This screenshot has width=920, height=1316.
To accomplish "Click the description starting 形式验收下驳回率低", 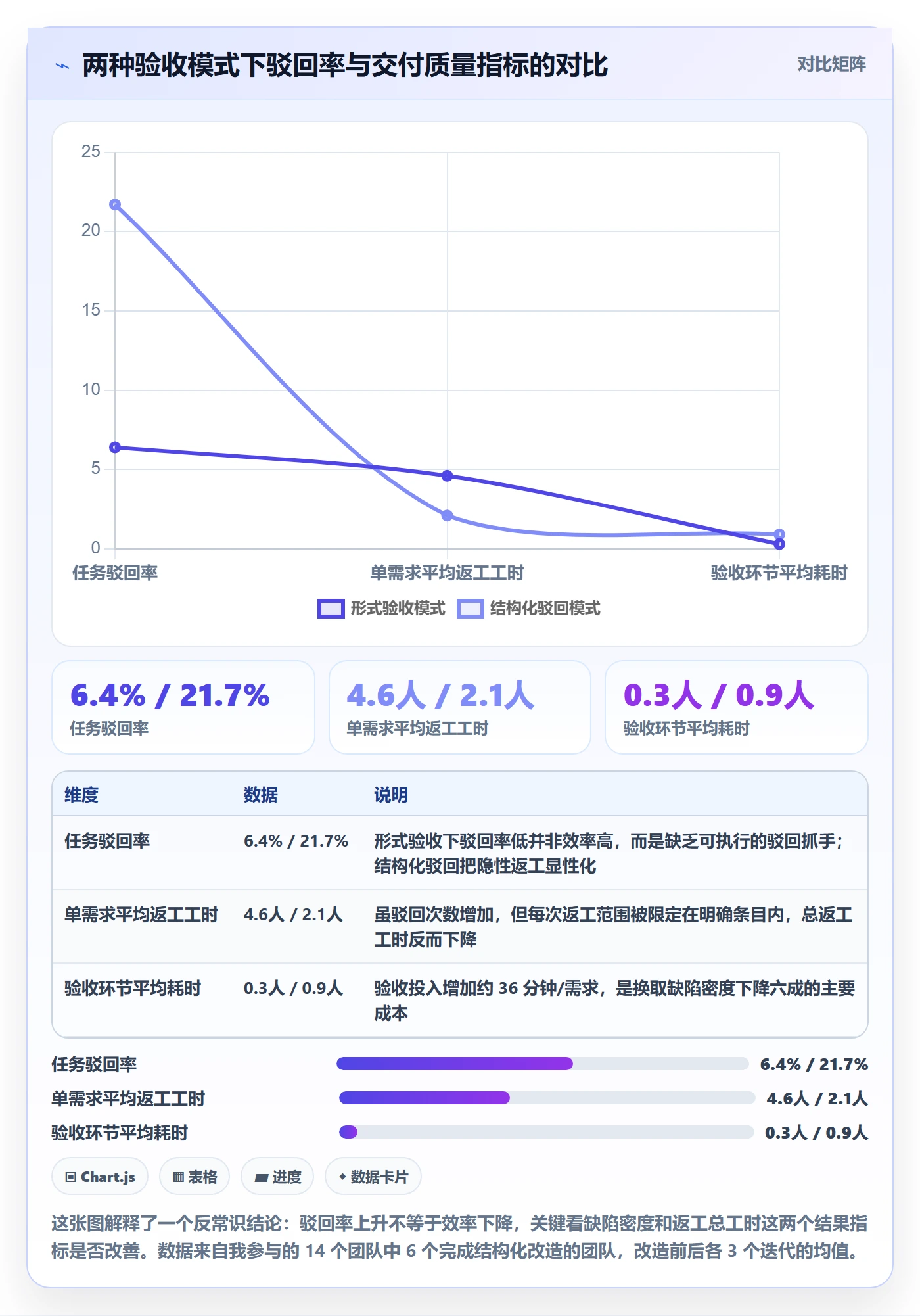I will (609, 854).
